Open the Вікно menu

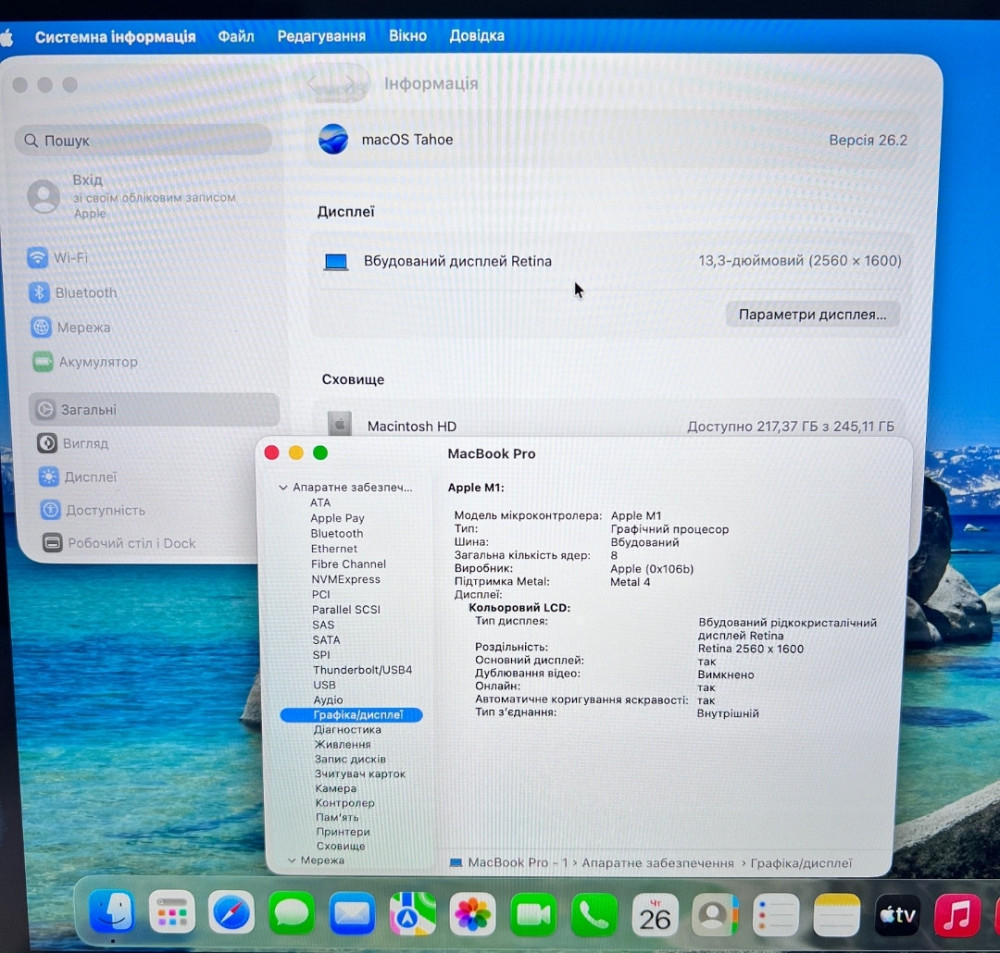point(408,35)
